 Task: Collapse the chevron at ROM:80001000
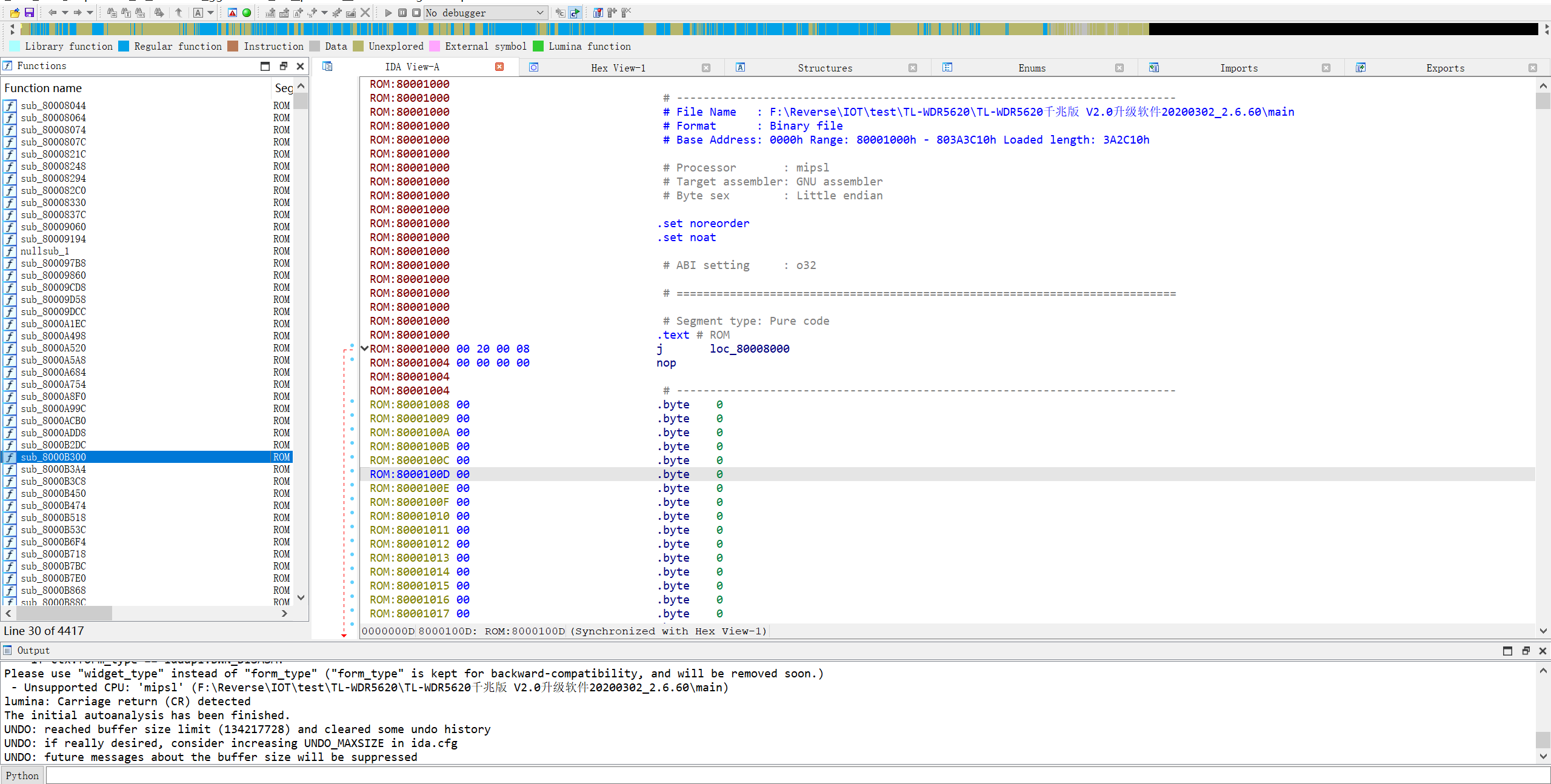click(x=364, y=348)
